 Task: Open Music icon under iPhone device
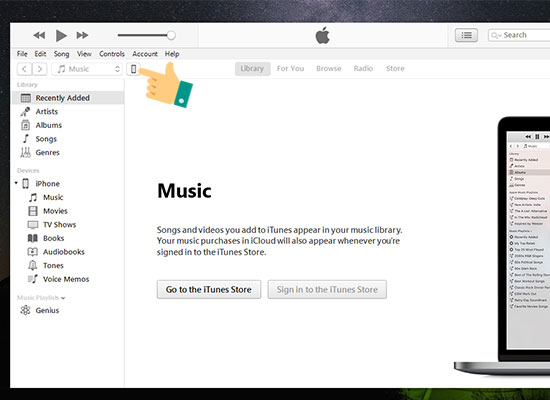tap(33, 197)
